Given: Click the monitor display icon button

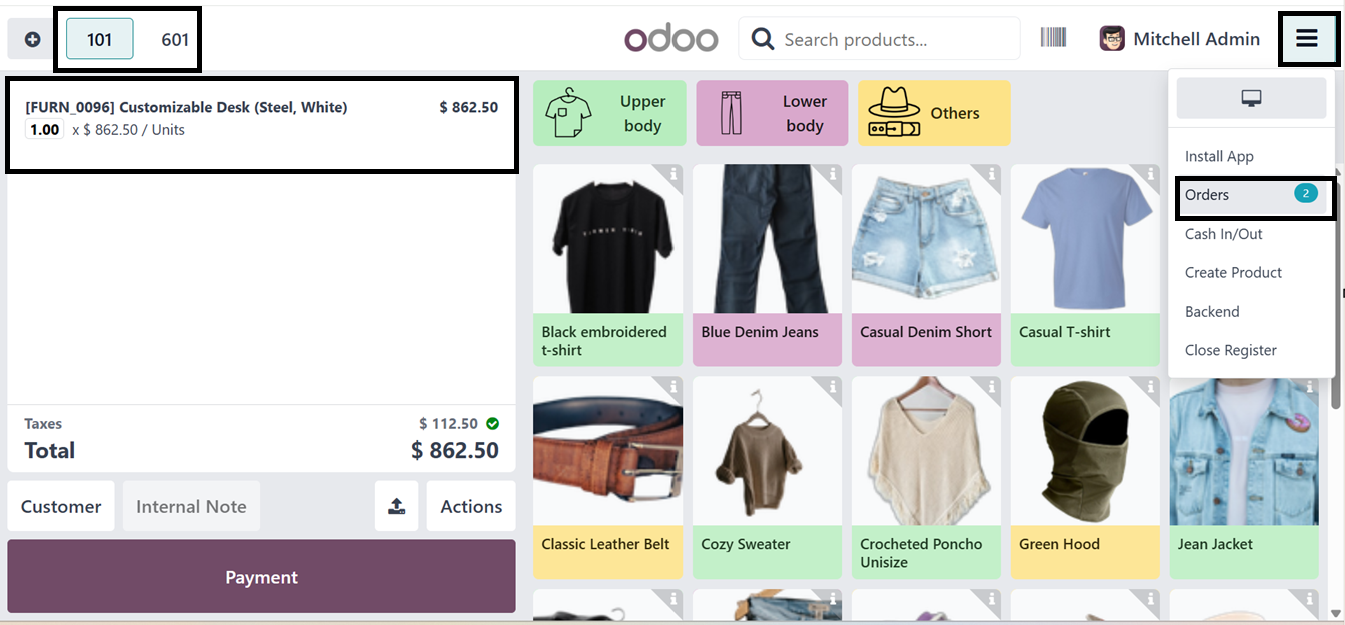Looking at the screenshot, I should pyautogui.click(x=1251, y=98).
